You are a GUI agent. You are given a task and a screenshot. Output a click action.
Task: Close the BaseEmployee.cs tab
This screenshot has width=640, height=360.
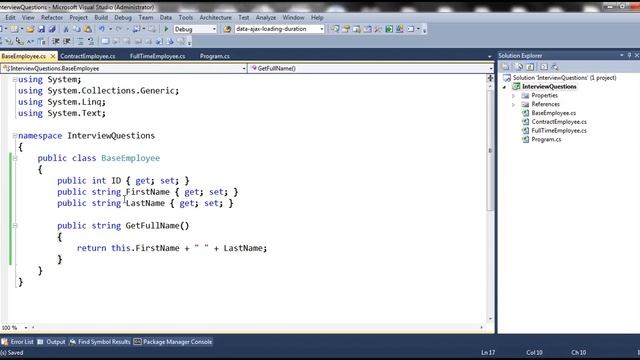point(53,56)
